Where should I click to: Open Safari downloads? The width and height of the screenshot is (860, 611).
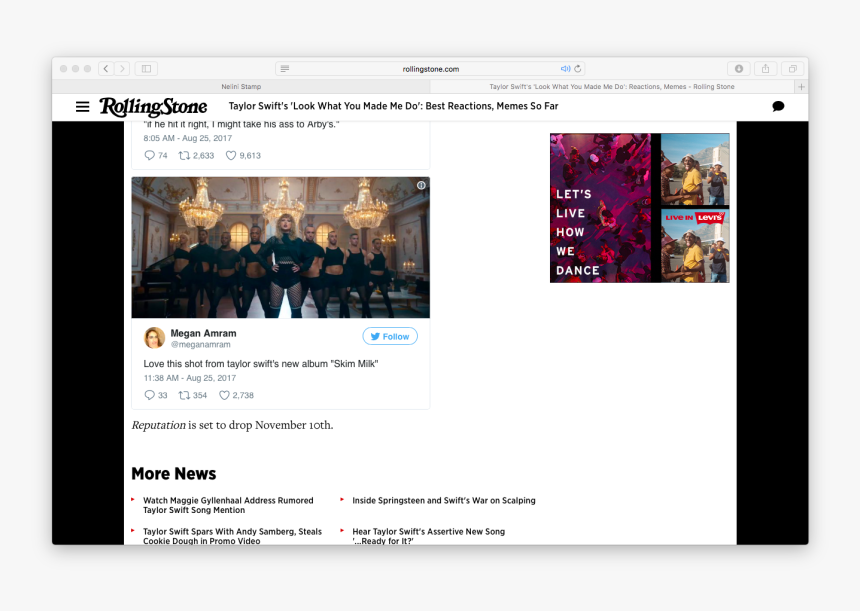coord(739,69)
